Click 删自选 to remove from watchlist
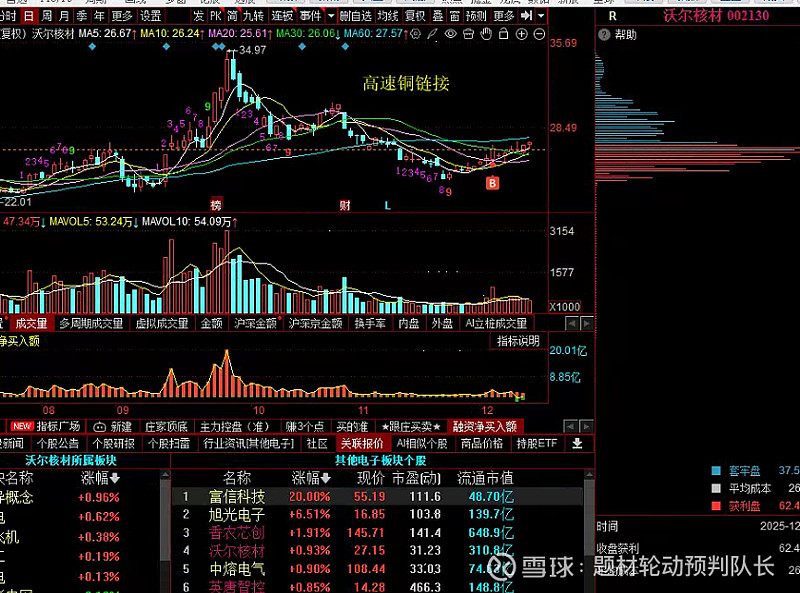800x593 pixels. tap(356, 16)
